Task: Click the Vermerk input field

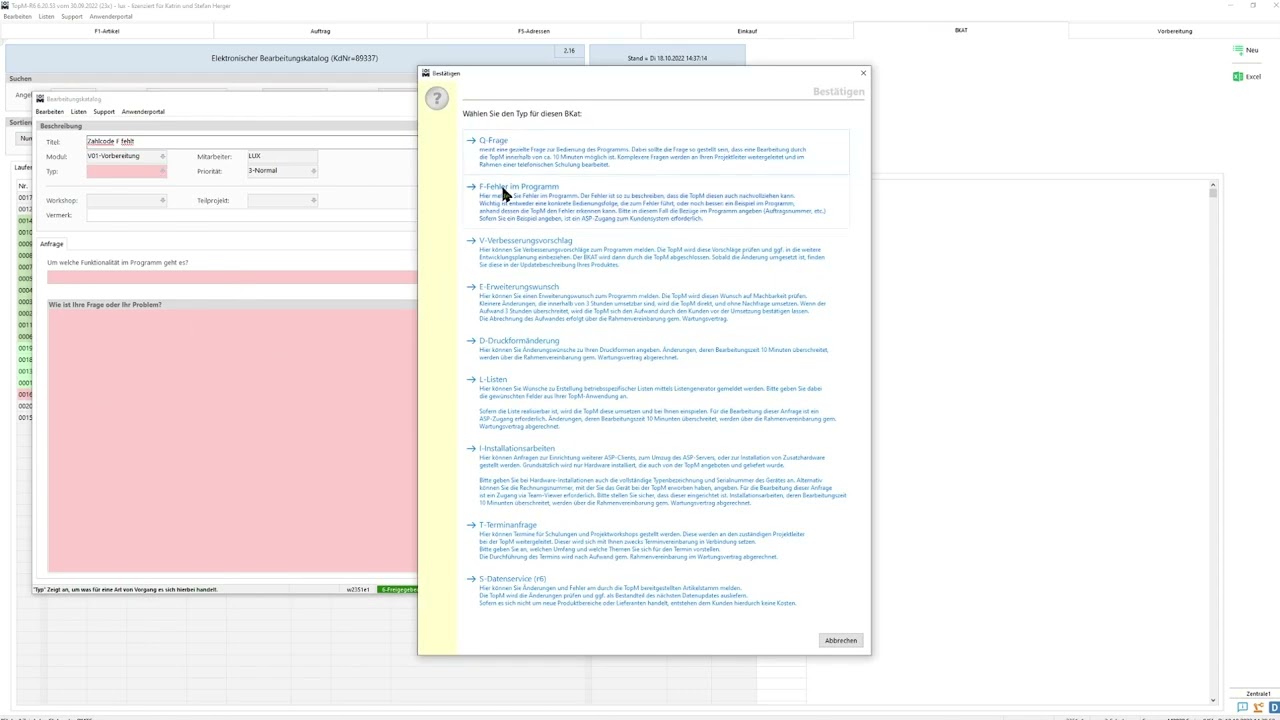Action: tap(251, 215)
